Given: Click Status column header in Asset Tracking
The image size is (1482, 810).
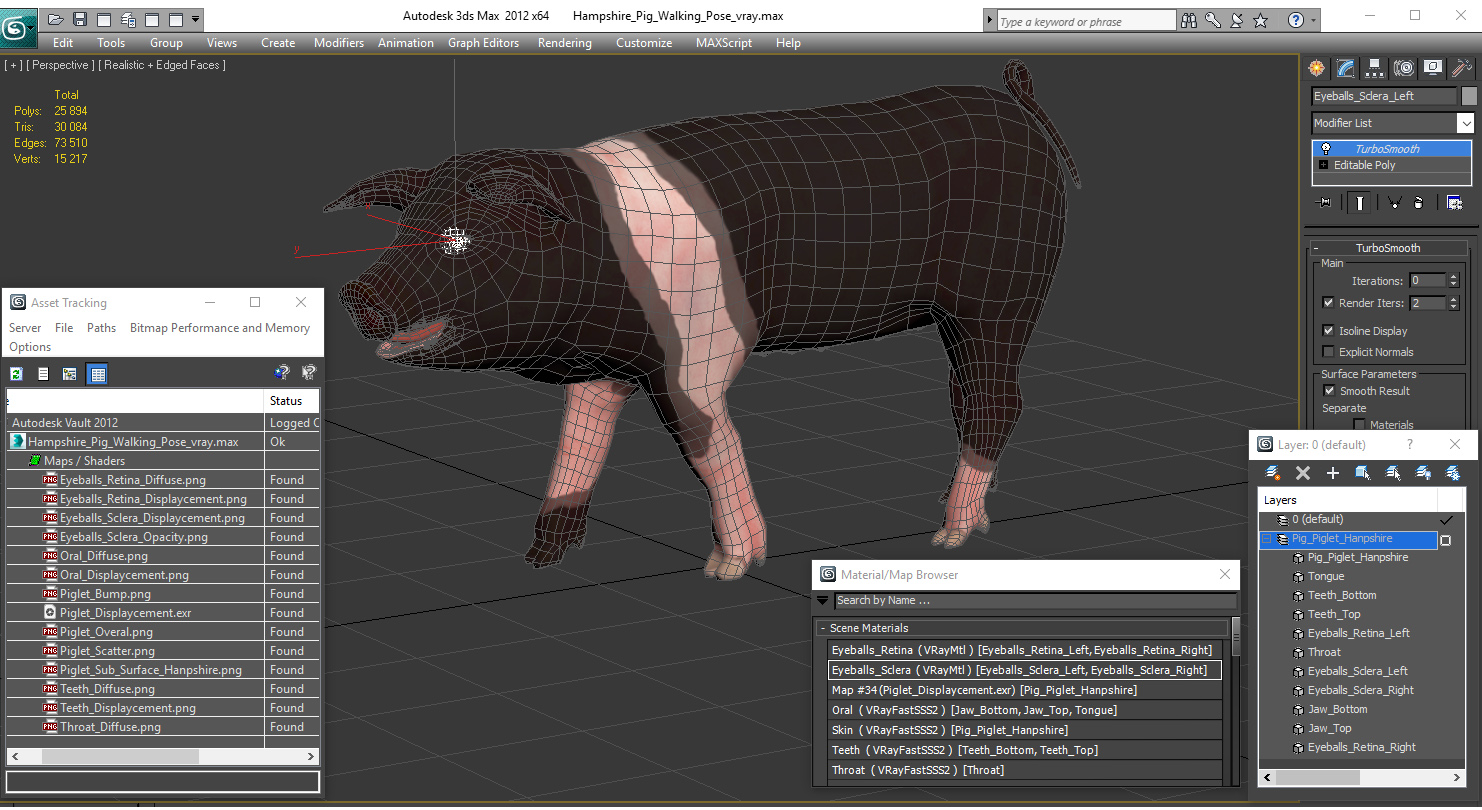Looking at the screenshot, I should (x=291, y=401).
